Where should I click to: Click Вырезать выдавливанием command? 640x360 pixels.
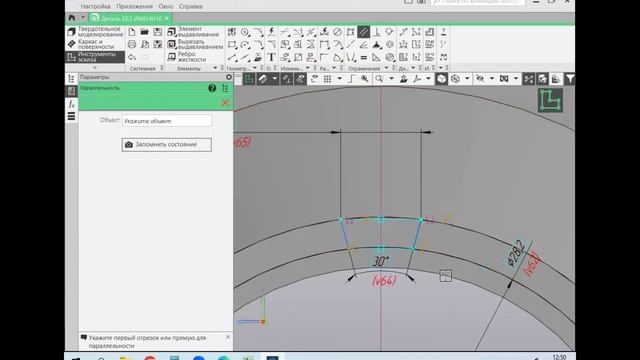195,44
